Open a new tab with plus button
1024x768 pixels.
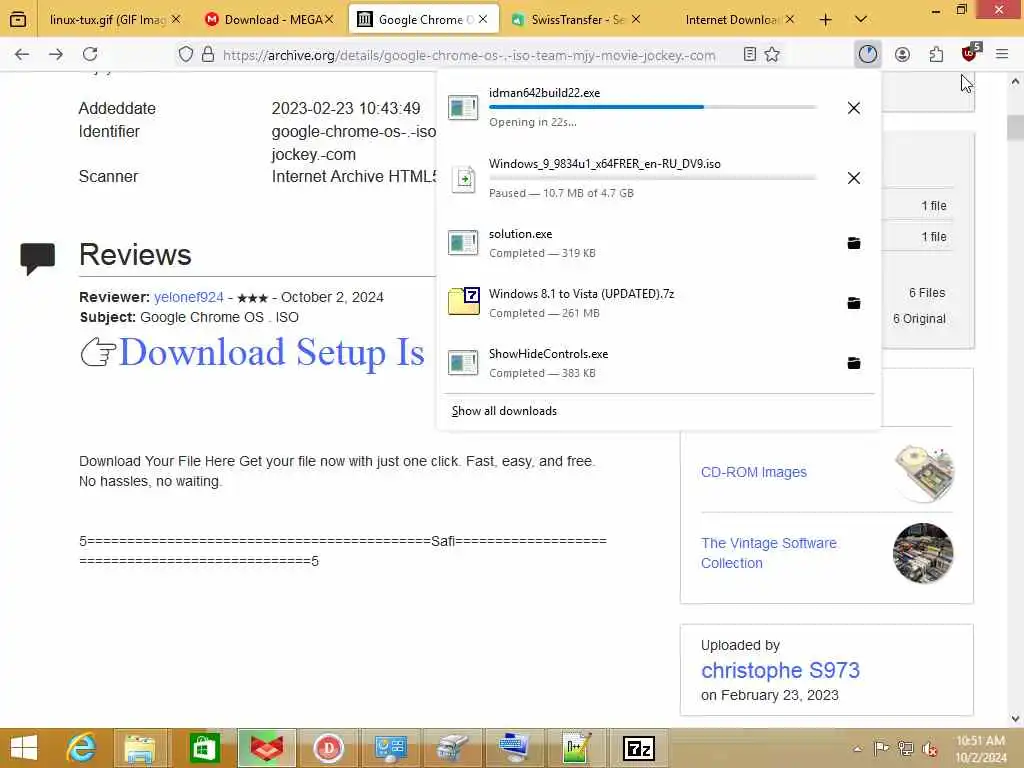pos(825,20)
